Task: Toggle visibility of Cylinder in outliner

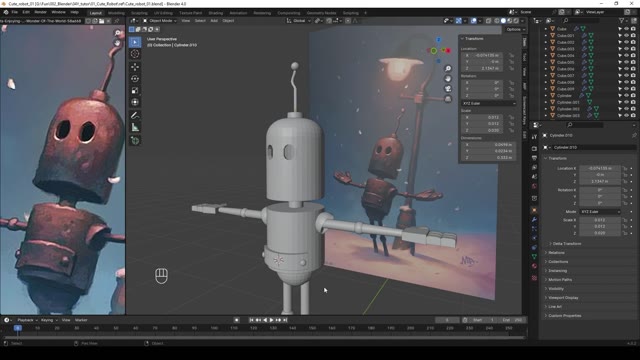Action: coord(626,96)
